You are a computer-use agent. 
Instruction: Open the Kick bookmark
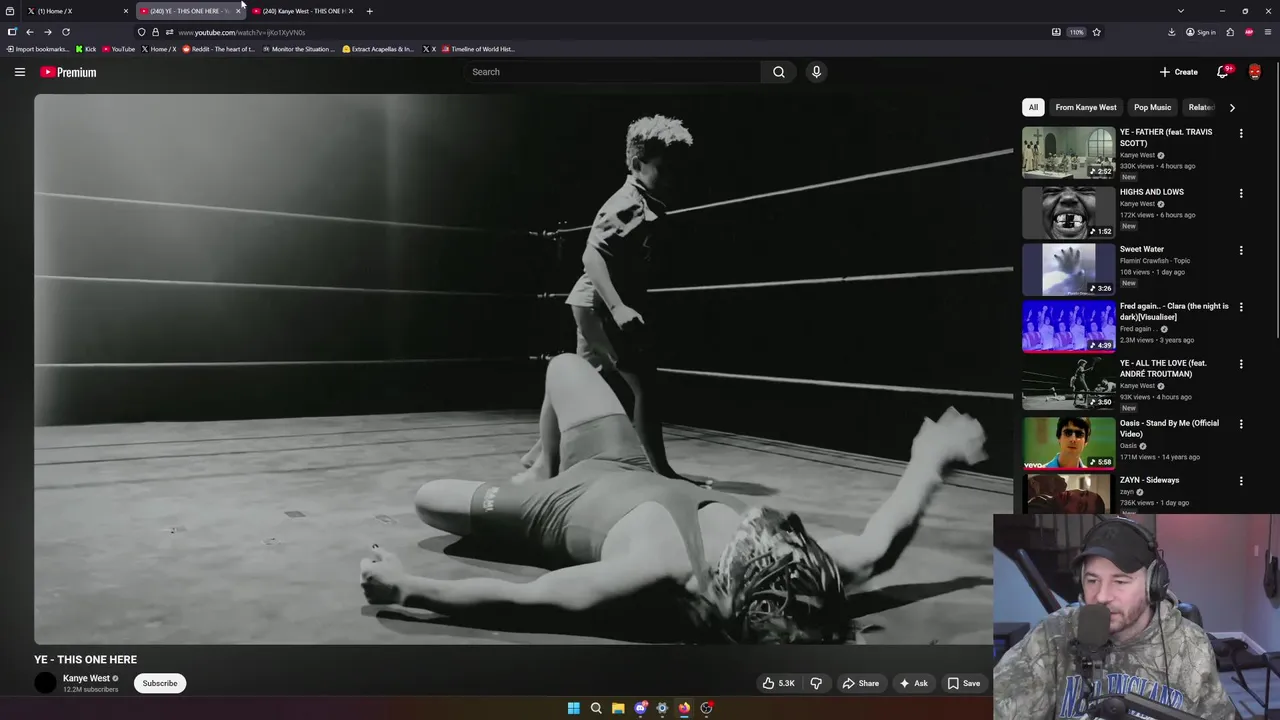point(86,49)
